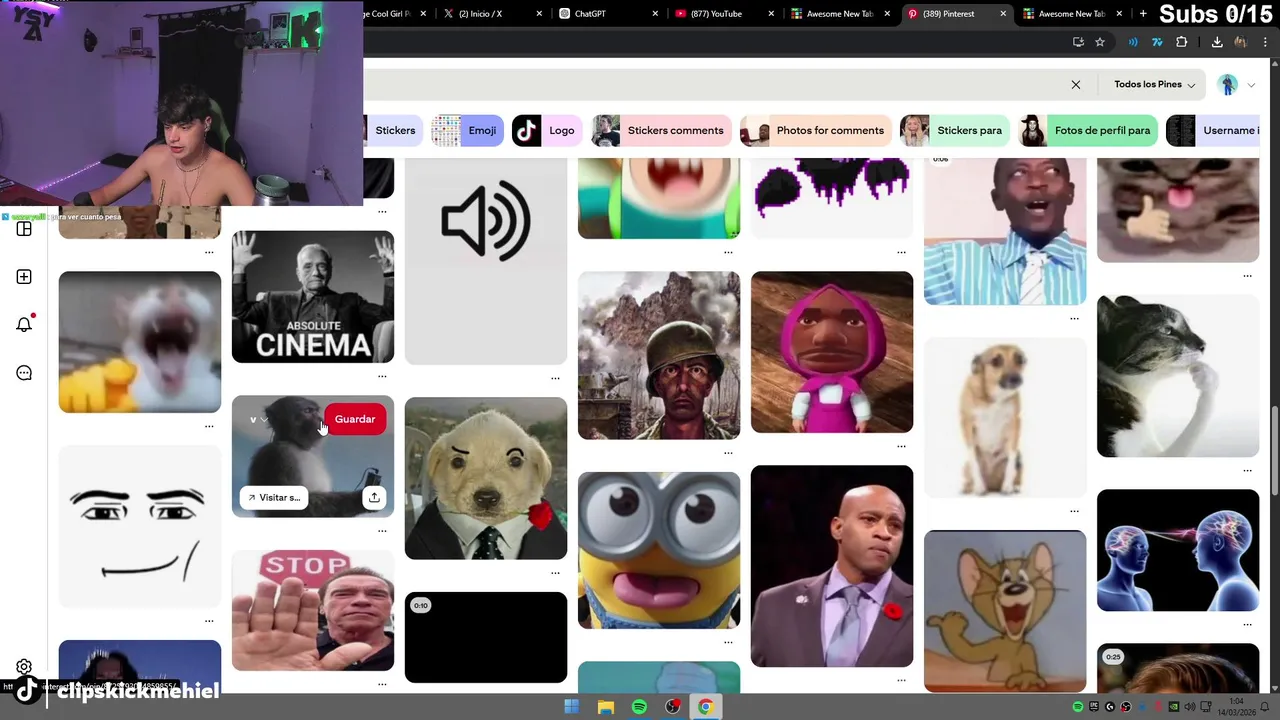The height and width of the screenshot is (720, 1280).
Task: Open more options under the hovered monkey pin
Action: click(x=382, y=530)
